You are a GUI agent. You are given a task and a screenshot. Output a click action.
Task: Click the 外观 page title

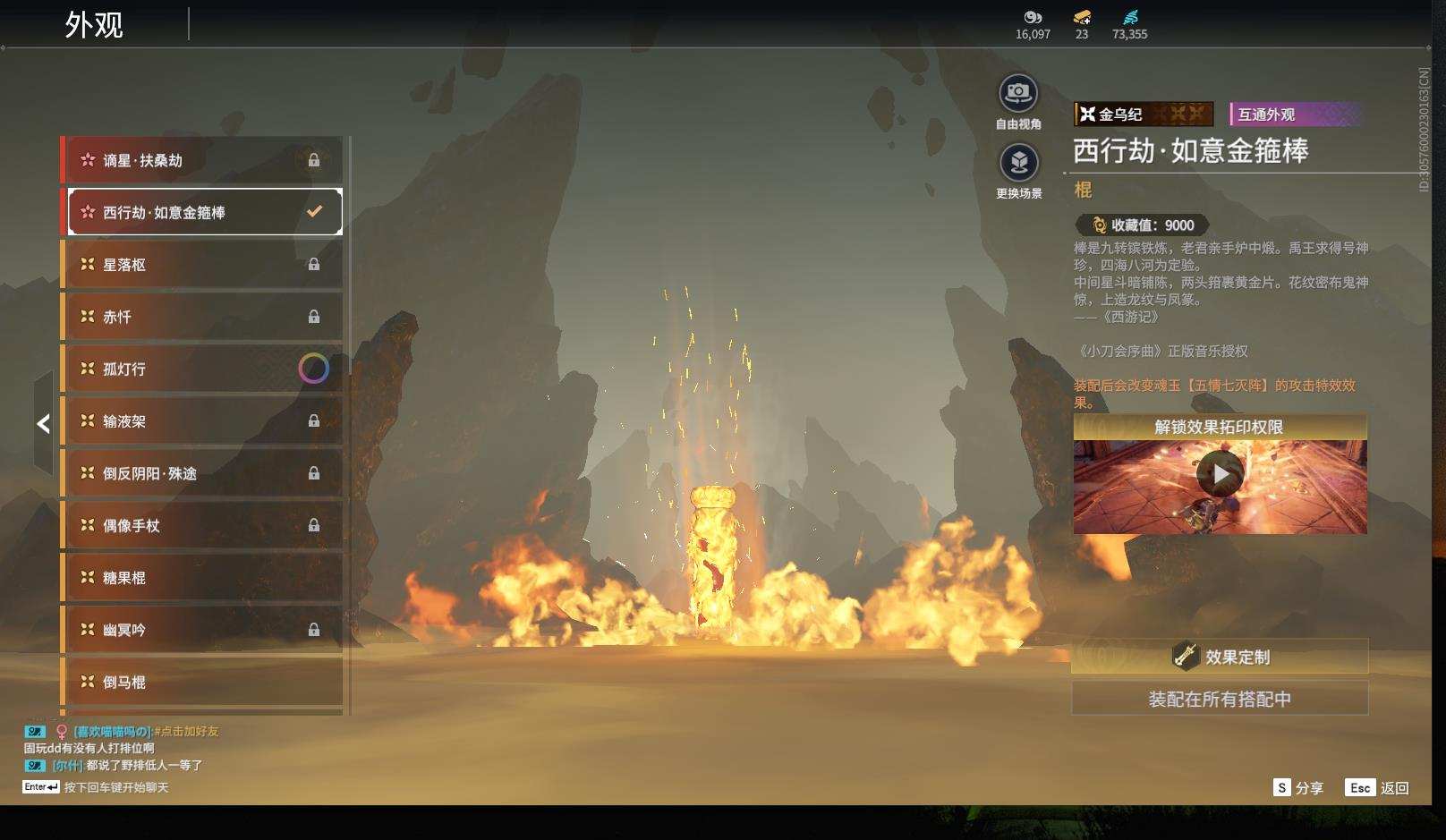(94, 25)
